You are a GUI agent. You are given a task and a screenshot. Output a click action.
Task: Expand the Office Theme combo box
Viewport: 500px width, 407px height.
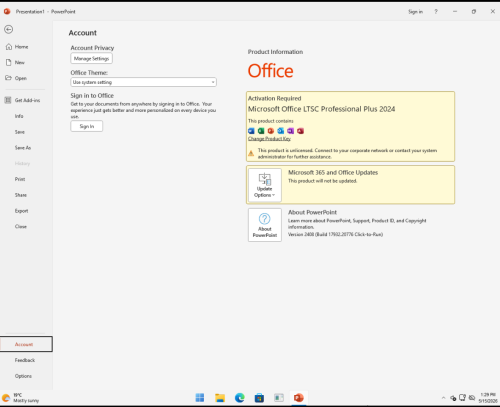[143, 82]
